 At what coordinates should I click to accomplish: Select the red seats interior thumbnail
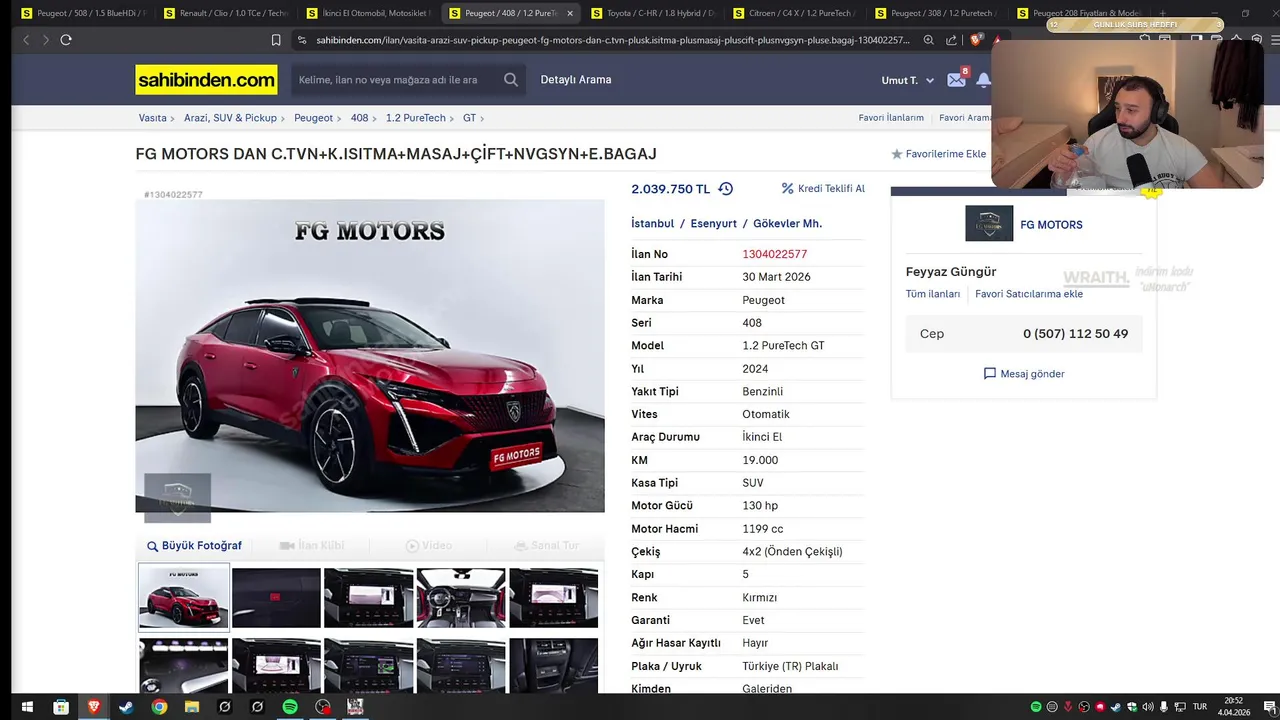click(x=461, y=598)
